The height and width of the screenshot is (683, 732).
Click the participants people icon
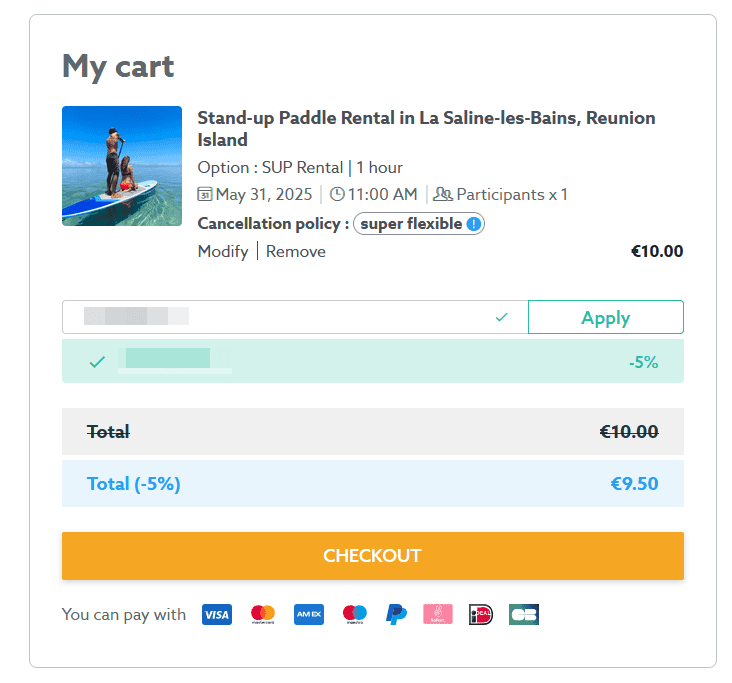point(442,194)
